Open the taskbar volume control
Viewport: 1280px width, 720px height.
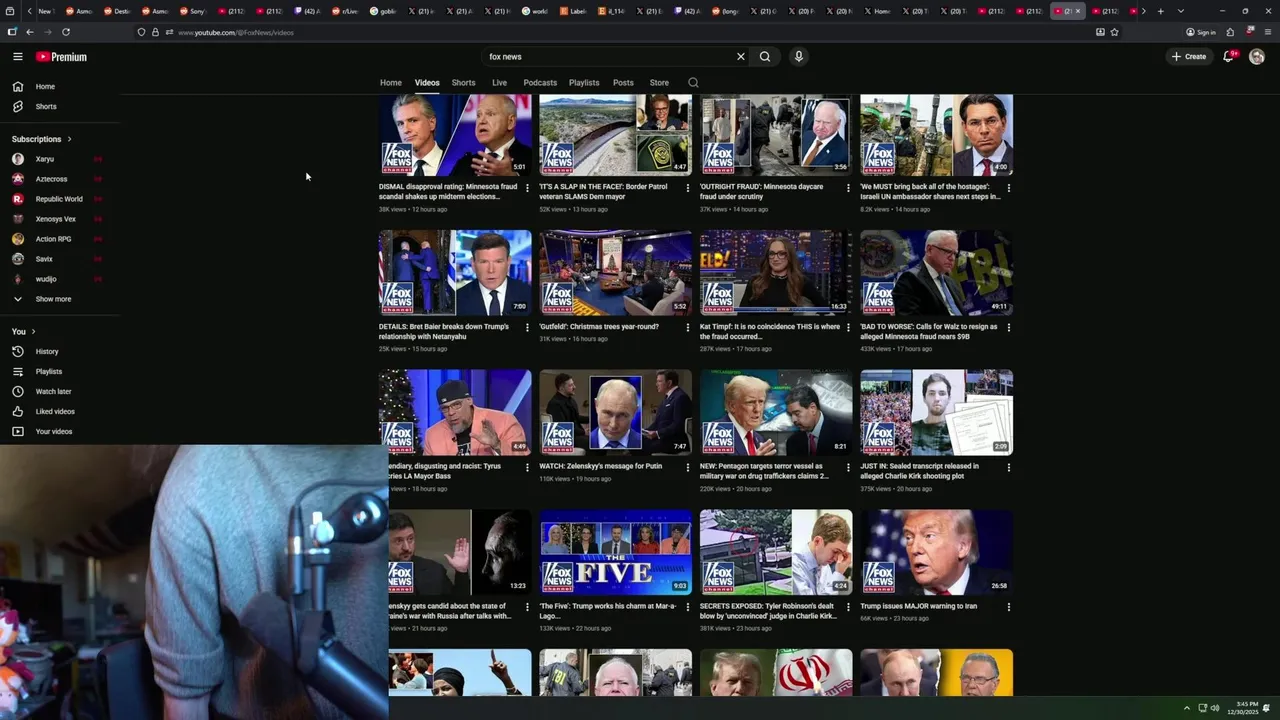(x=1215, y=708)
